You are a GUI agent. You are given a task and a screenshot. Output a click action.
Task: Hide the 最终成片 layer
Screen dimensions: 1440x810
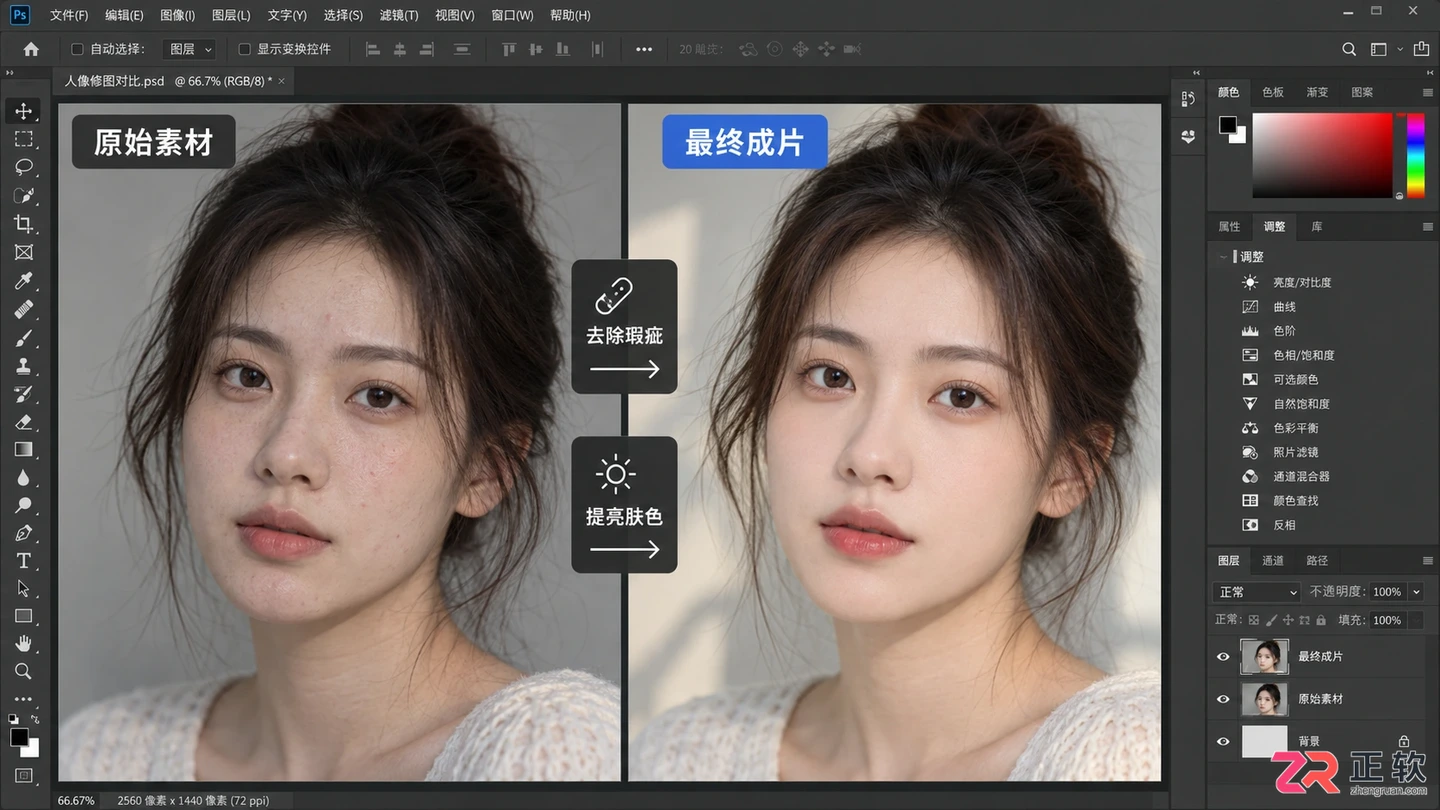pyautogui.click(x=1223, y=657)
